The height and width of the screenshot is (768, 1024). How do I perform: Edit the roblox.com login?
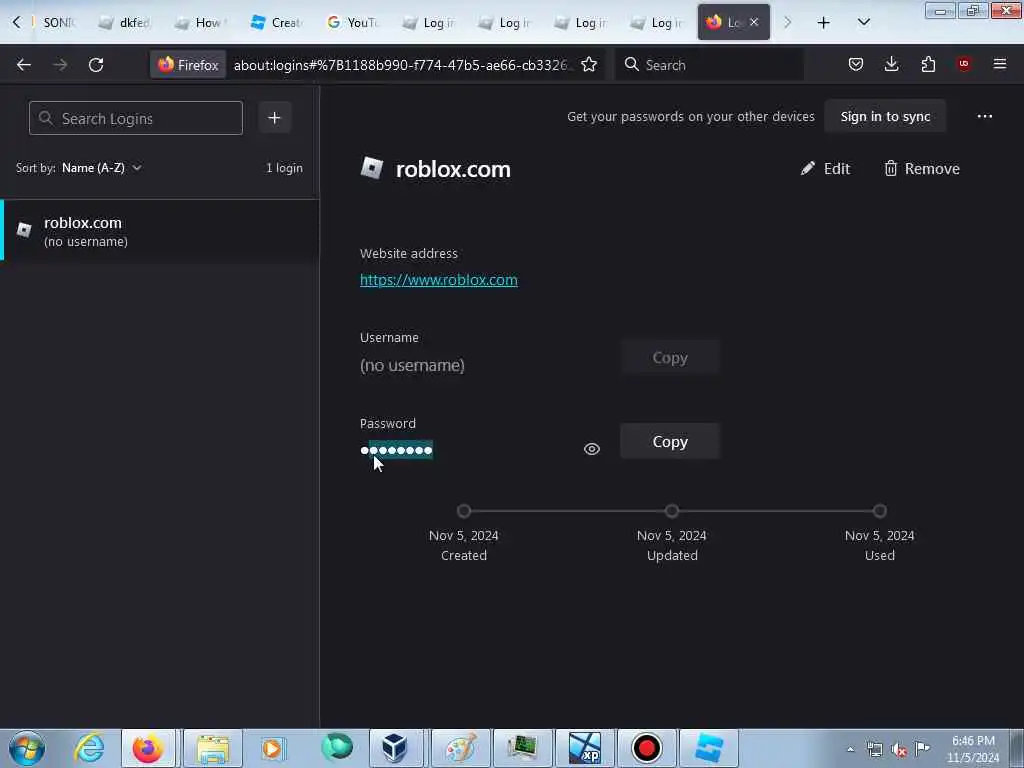825,168
